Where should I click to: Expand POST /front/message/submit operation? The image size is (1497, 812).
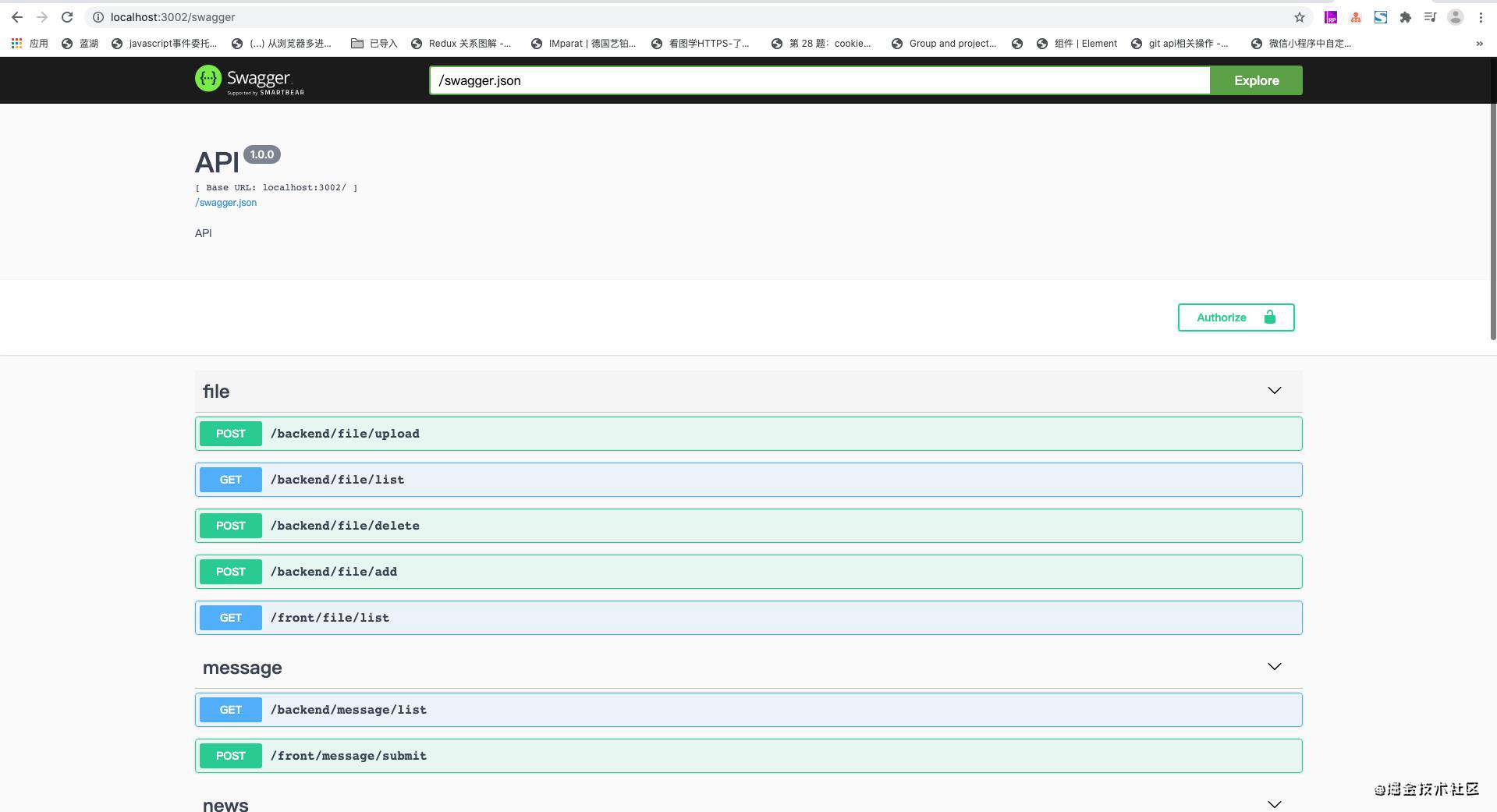pos(749,756)
